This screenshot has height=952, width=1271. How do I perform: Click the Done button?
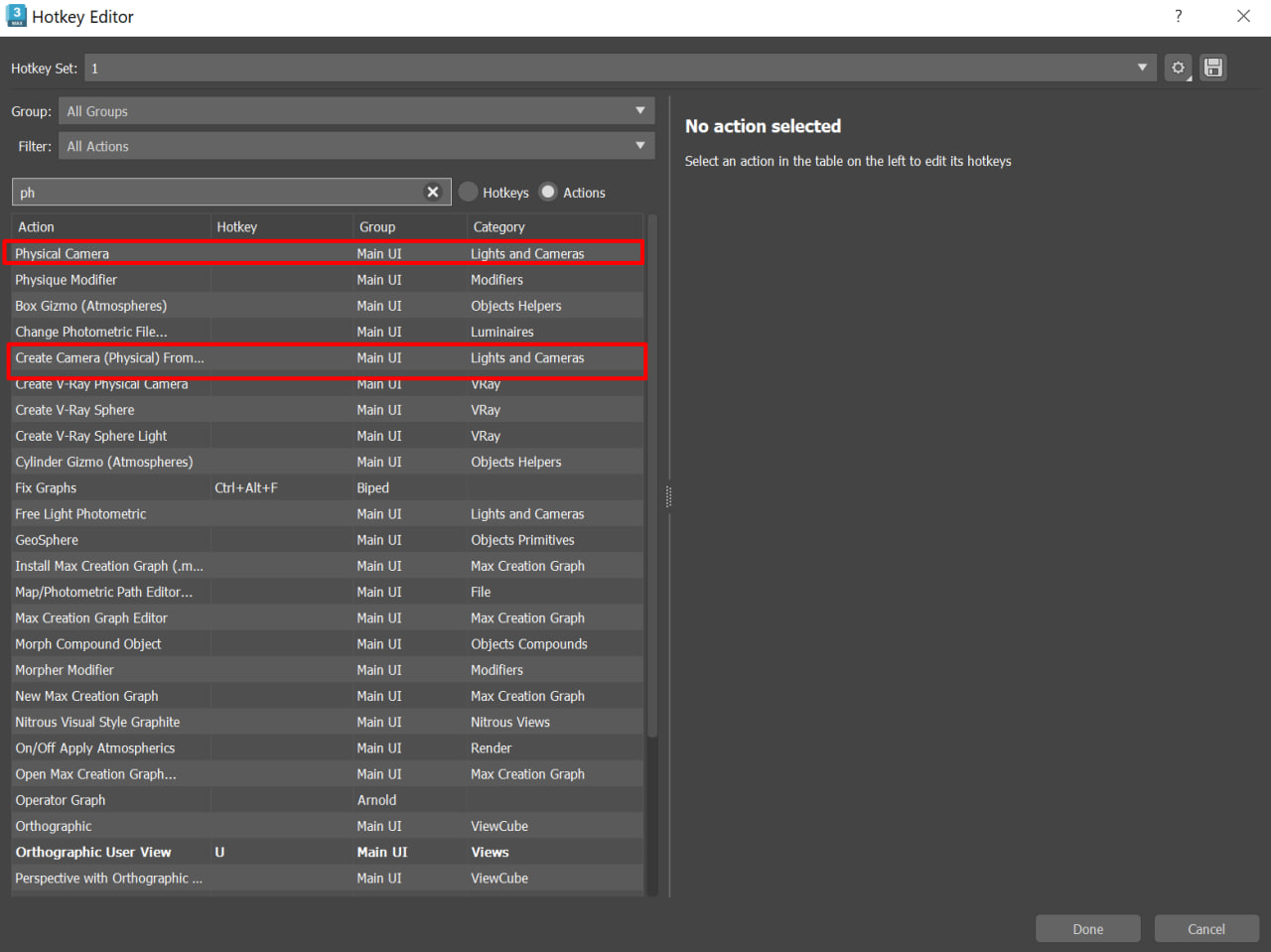pyautogui.click(x=1087, y=929)
